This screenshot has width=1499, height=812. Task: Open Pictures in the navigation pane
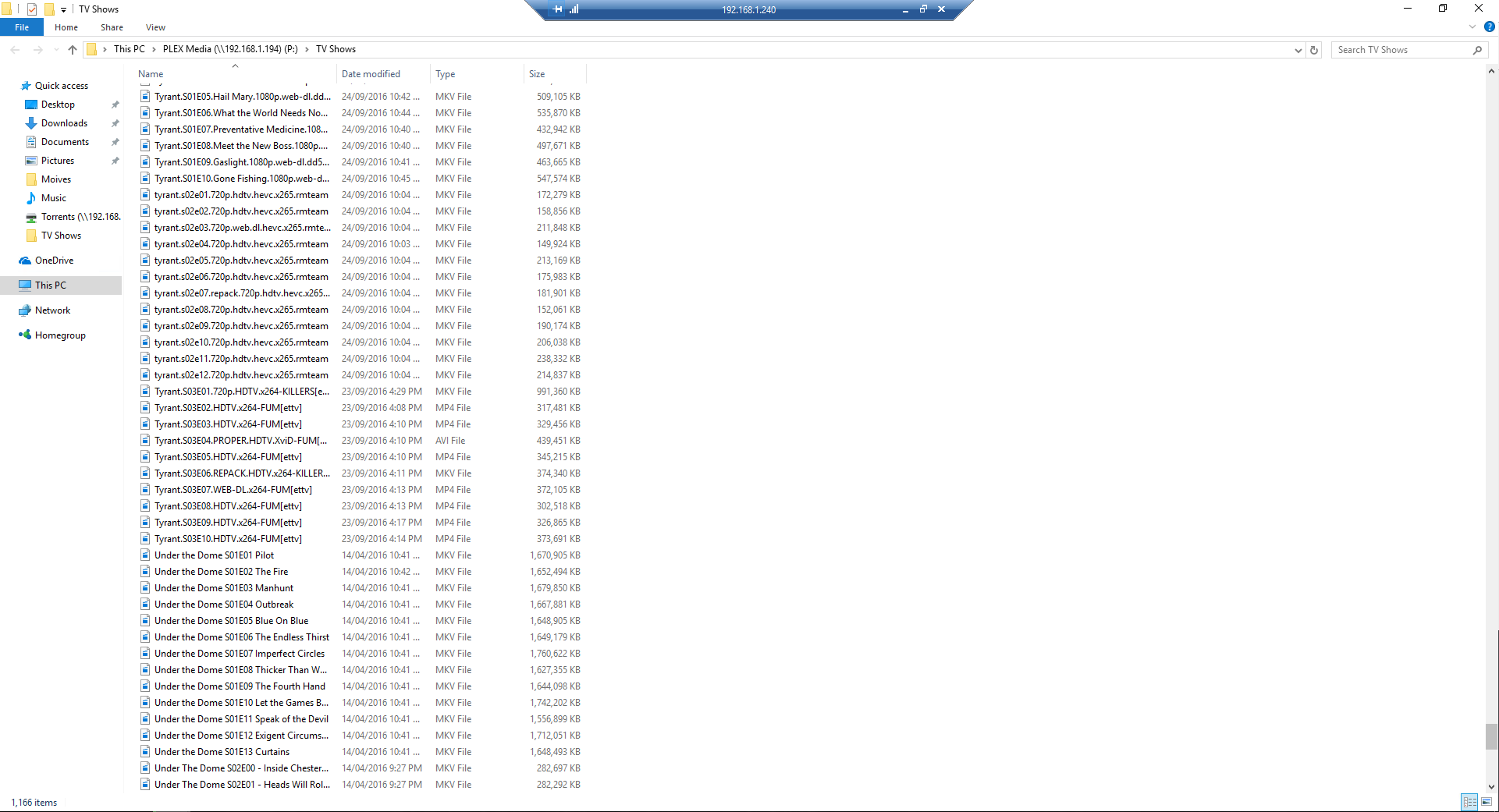click(58, 161)
